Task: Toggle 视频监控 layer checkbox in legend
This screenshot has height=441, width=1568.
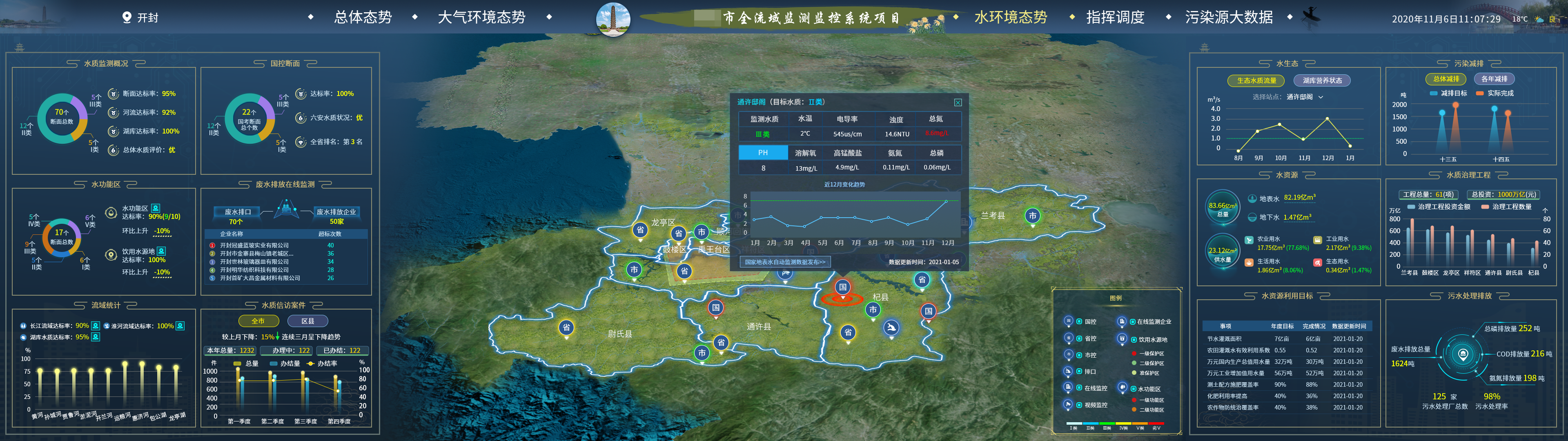Action: [x=1079, y=405]
